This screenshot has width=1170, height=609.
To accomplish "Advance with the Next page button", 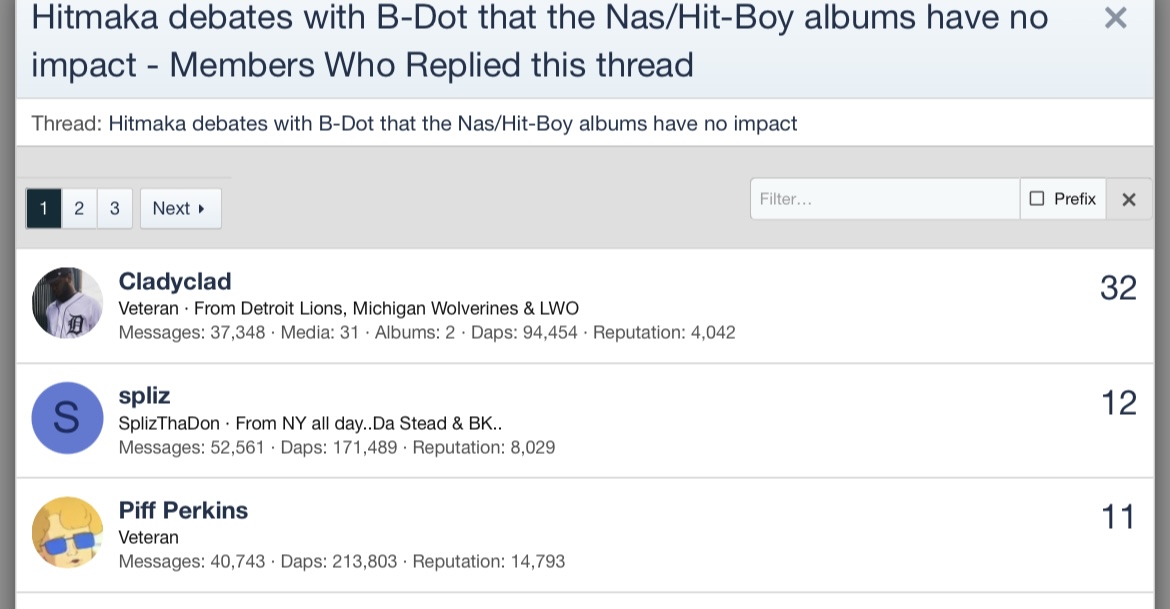I will click(180, 208).
